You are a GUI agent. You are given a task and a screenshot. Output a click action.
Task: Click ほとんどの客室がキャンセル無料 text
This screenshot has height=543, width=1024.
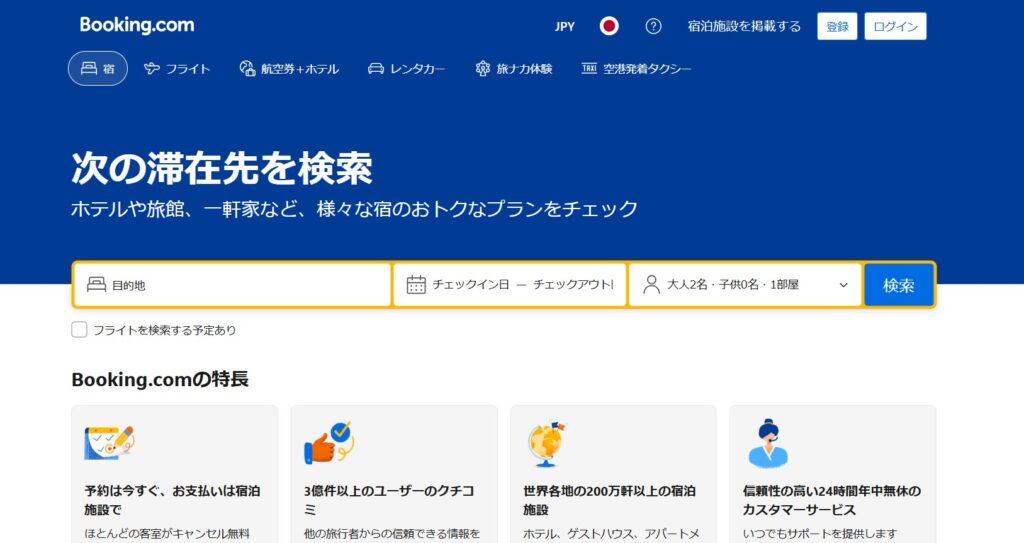tap(167, 534)
